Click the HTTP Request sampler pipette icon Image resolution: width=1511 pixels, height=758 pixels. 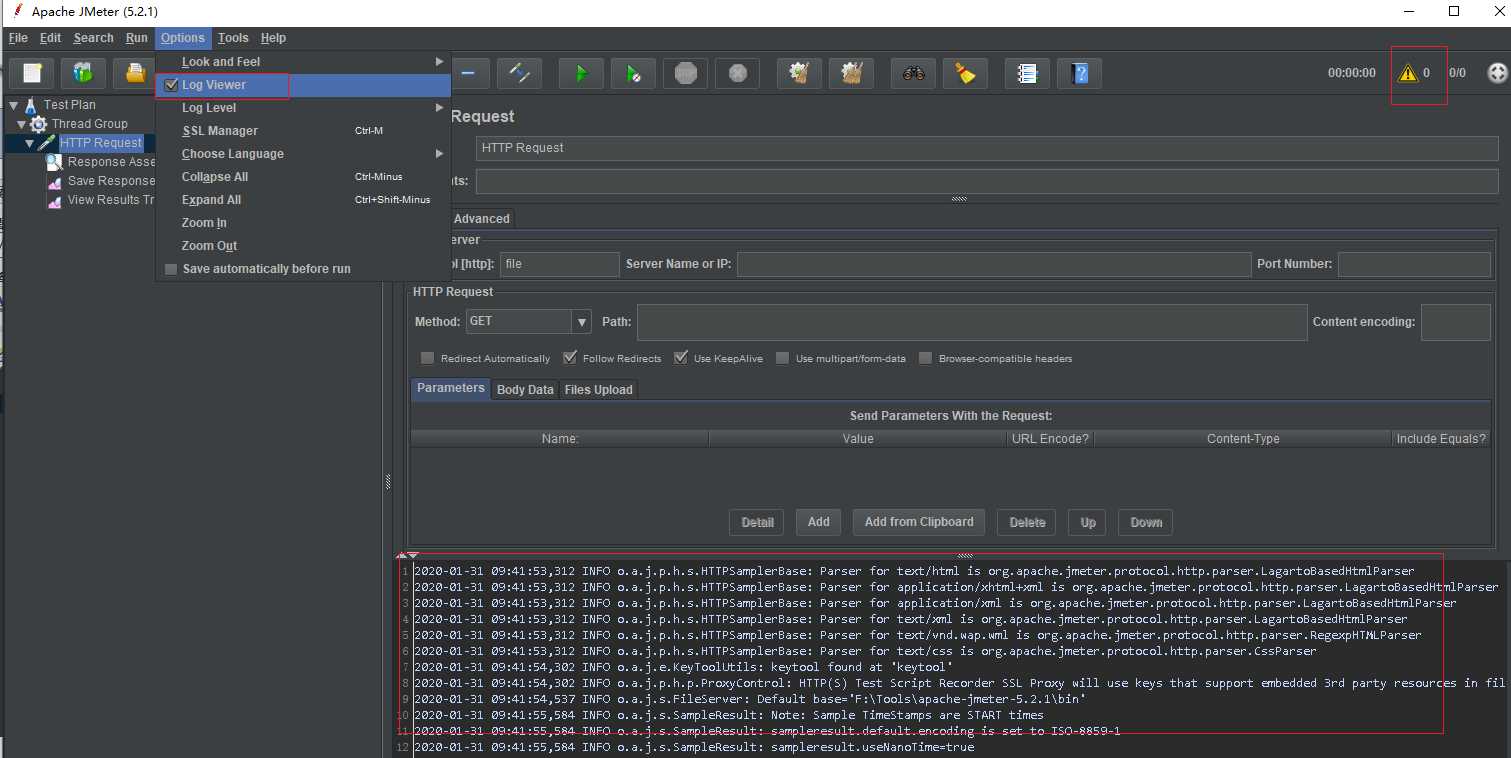47,143
